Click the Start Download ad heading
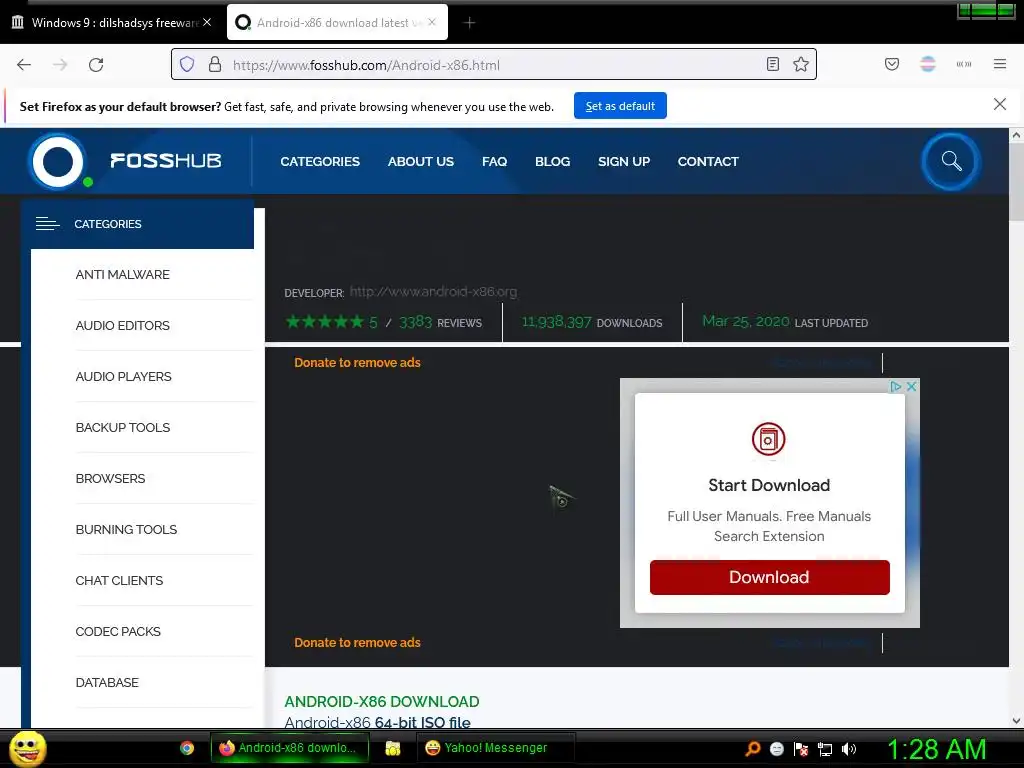Screen dimensions: 1024x768 [x=769, y=485]
